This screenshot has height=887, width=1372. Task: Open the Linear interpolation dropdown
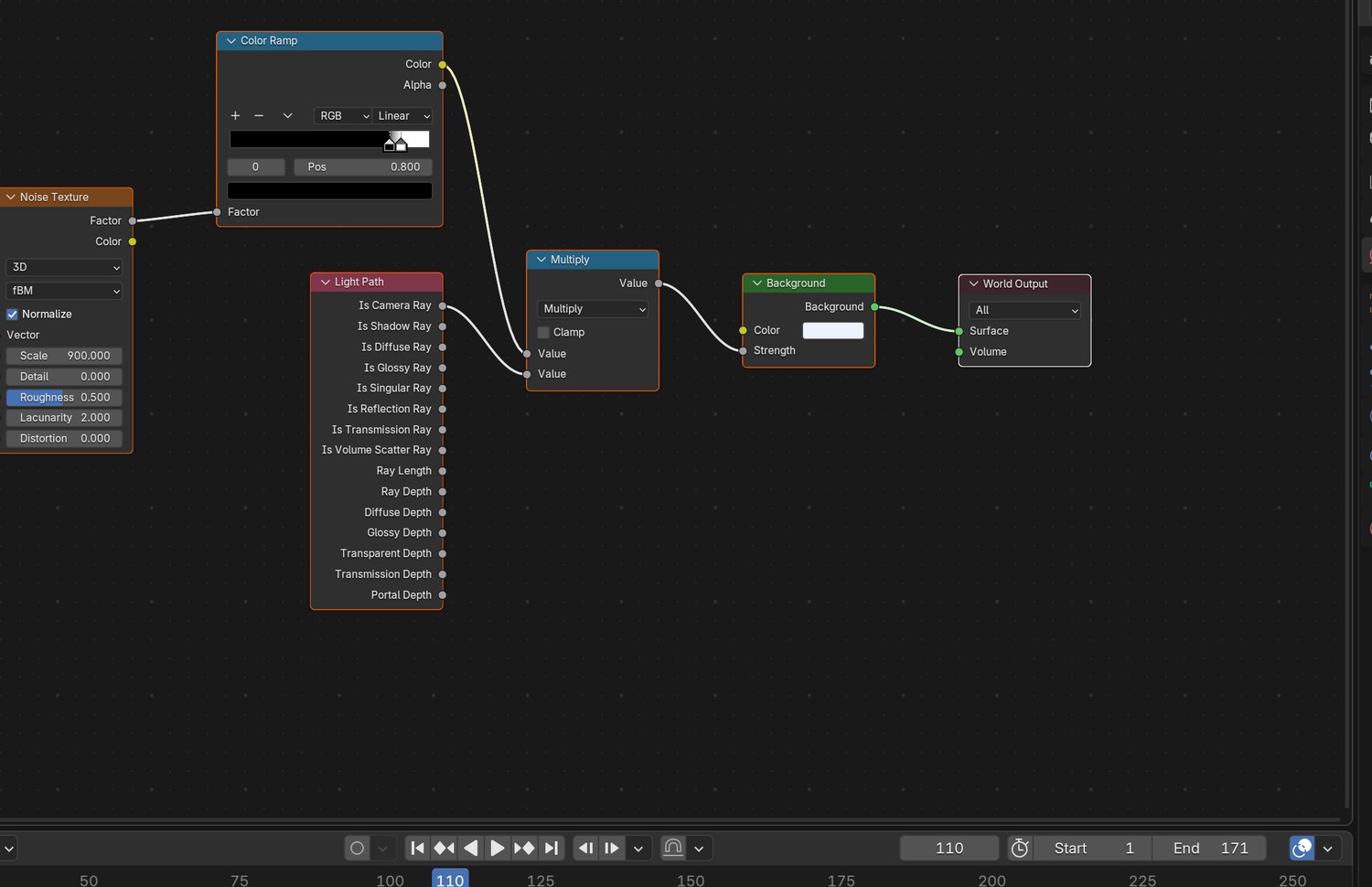pos(402,115)
